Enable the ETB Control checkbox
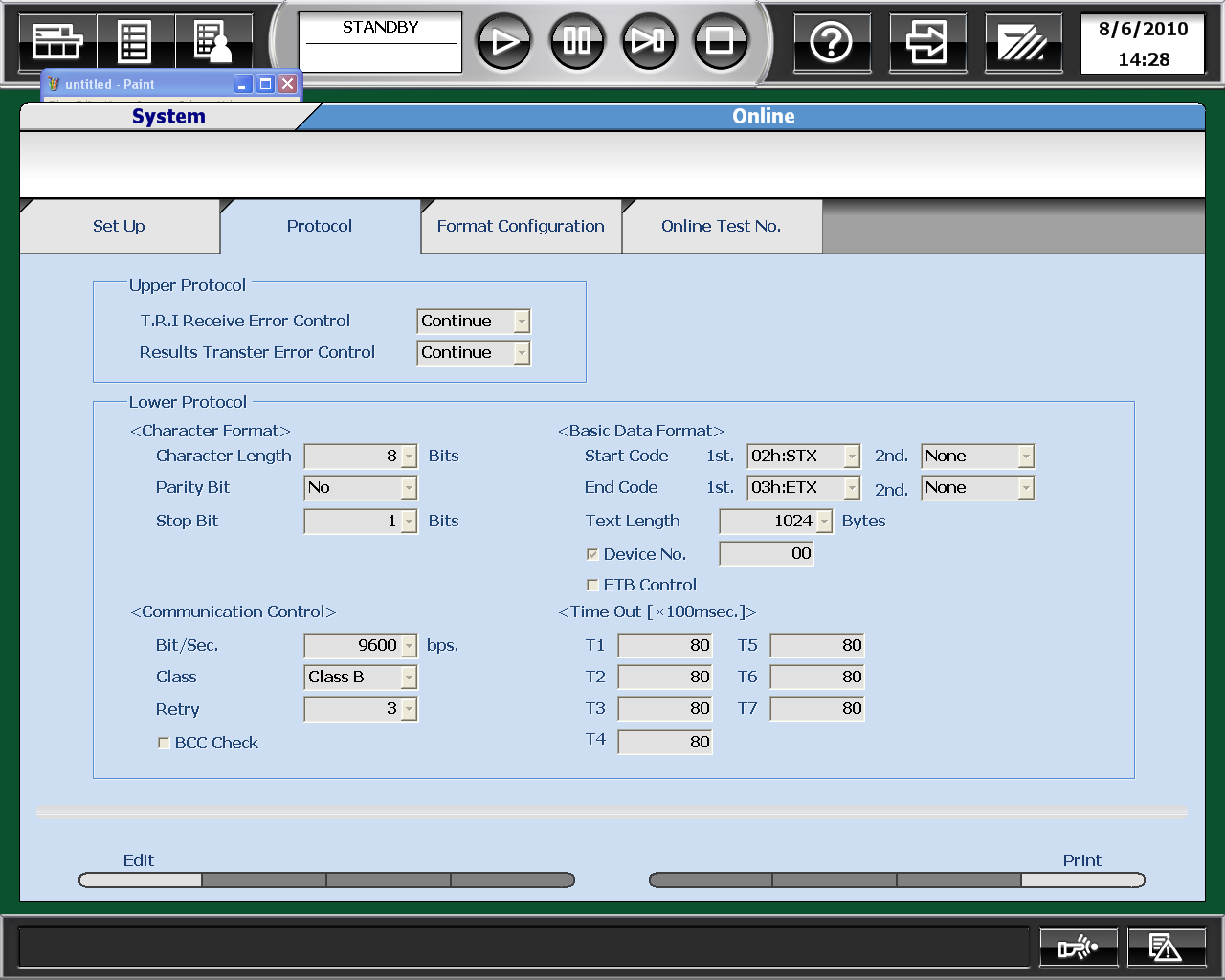The width and height of the screenshot is (1225, 980). (592, 585)
